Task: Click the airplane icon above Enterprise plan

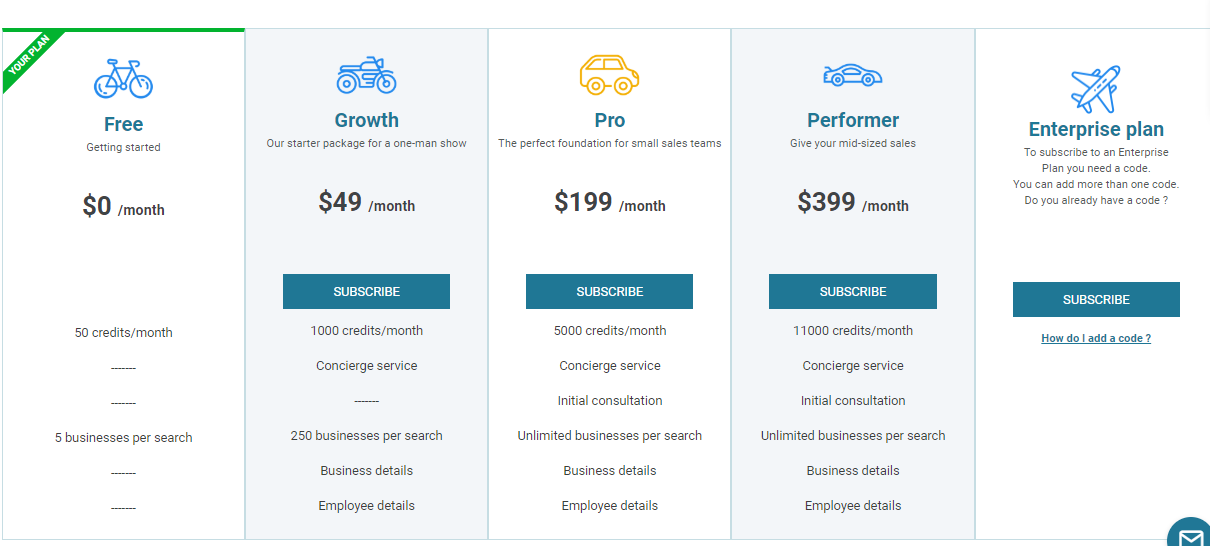Action: pos(1096,89)
